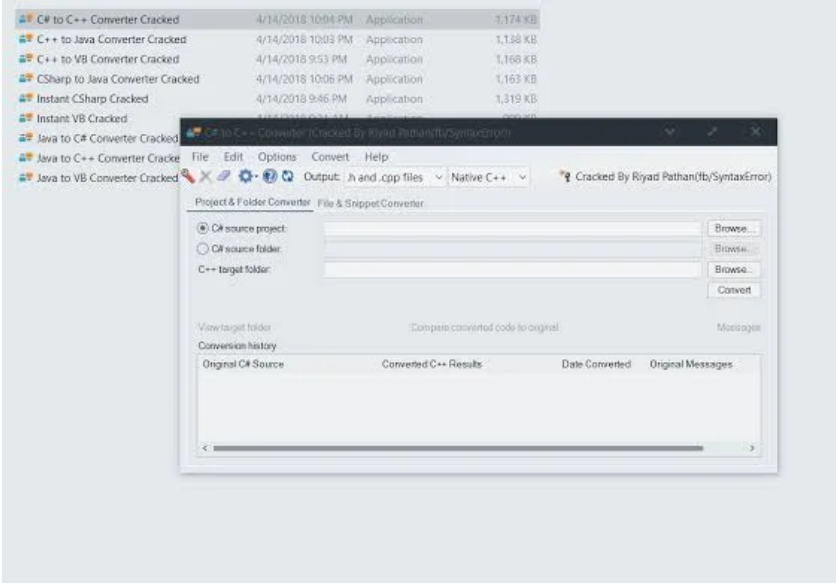The width and height of the screenshot is (836, 584).
Task: Click icon of C# to C++ Converter Cracked file
Action: 26,20
